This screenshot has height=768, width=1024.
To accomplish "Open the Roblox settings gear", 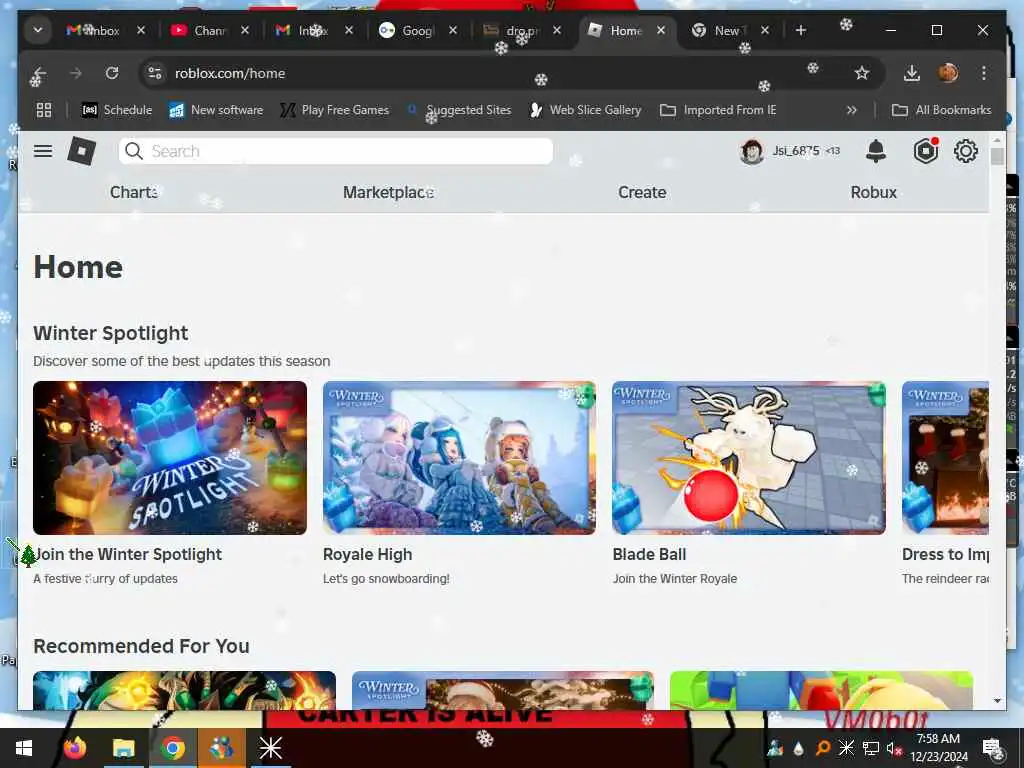I will (x=965, y=152).
